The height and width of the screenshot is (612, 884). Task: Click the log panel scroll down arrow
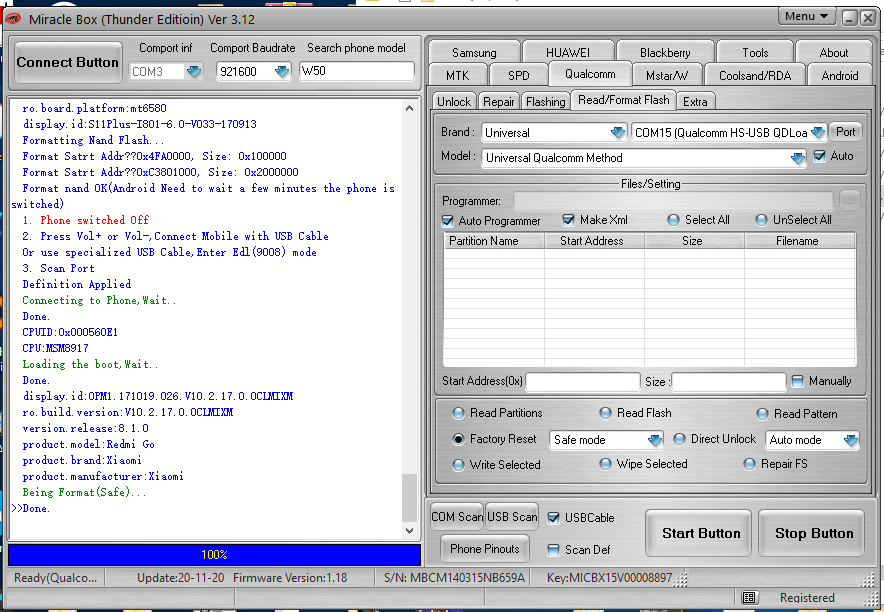(409, 530)
